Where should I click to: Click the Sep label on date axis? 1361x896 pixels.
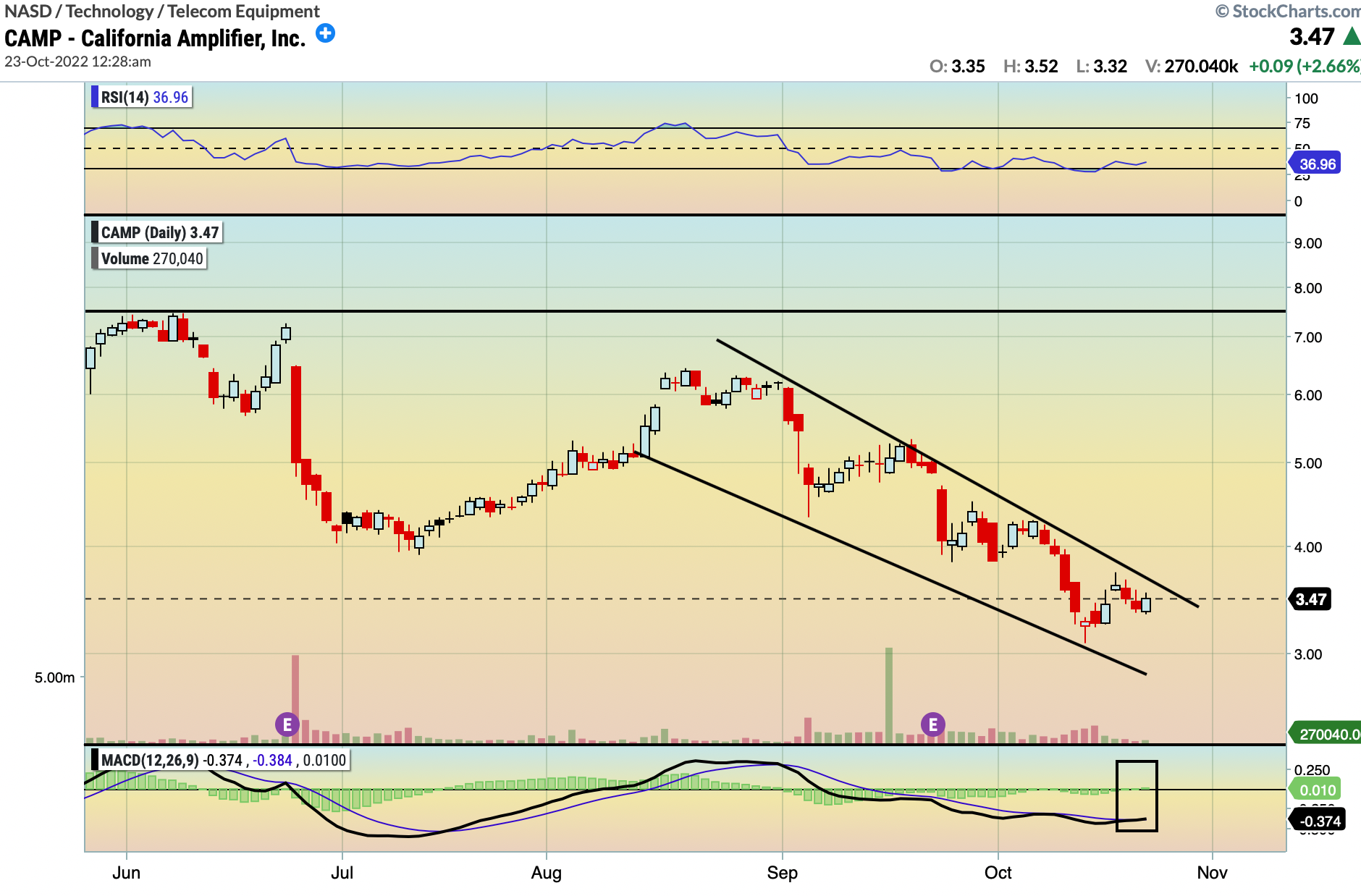click(782, 873)
